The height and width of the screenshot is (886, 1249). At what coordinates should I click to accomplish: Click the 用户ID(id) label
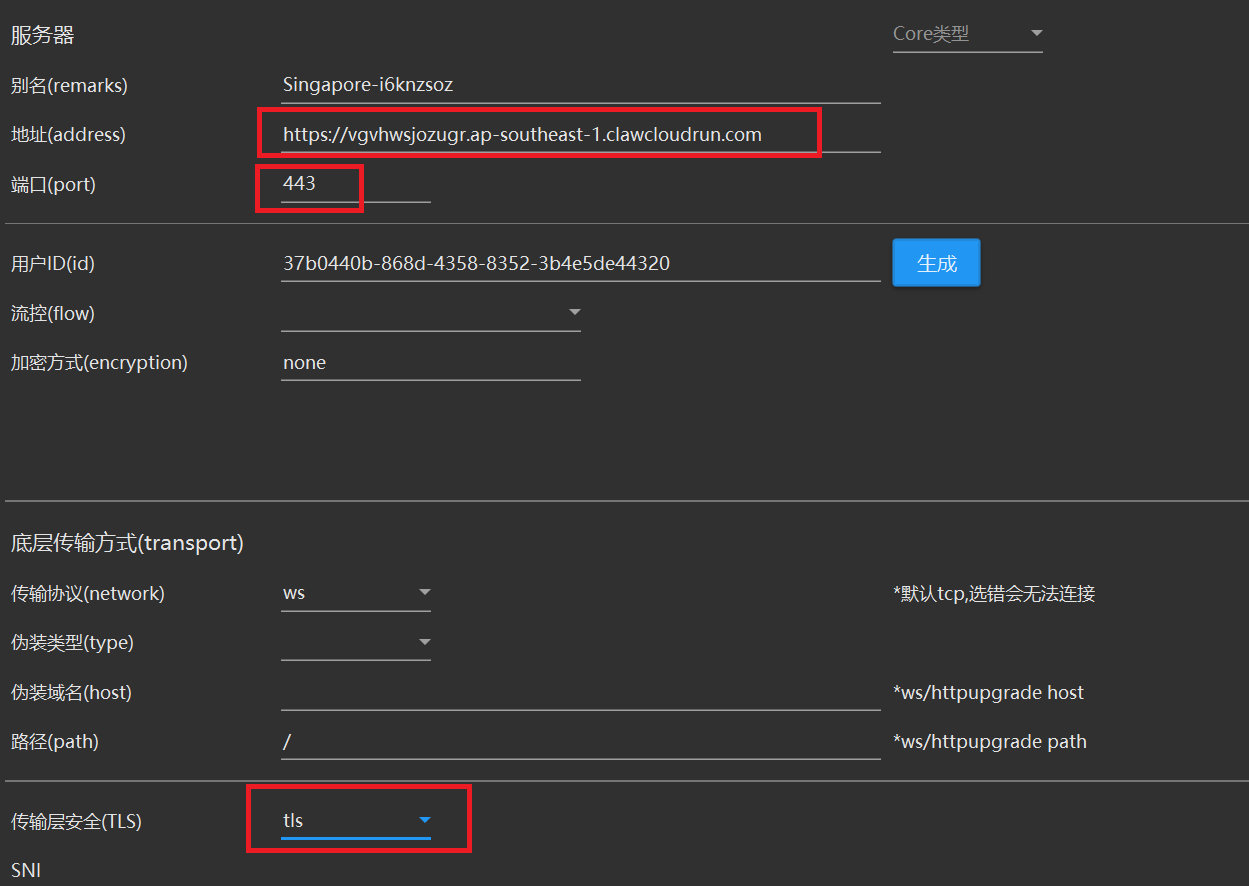pyautogui.click(x=53, y=264)
